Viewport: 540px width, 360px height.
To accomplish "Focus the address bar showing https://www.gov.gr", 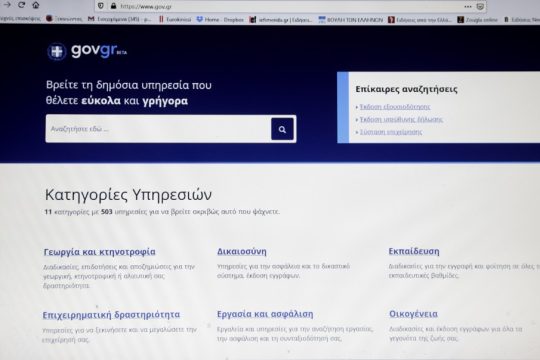I will (x=290, y=6).
